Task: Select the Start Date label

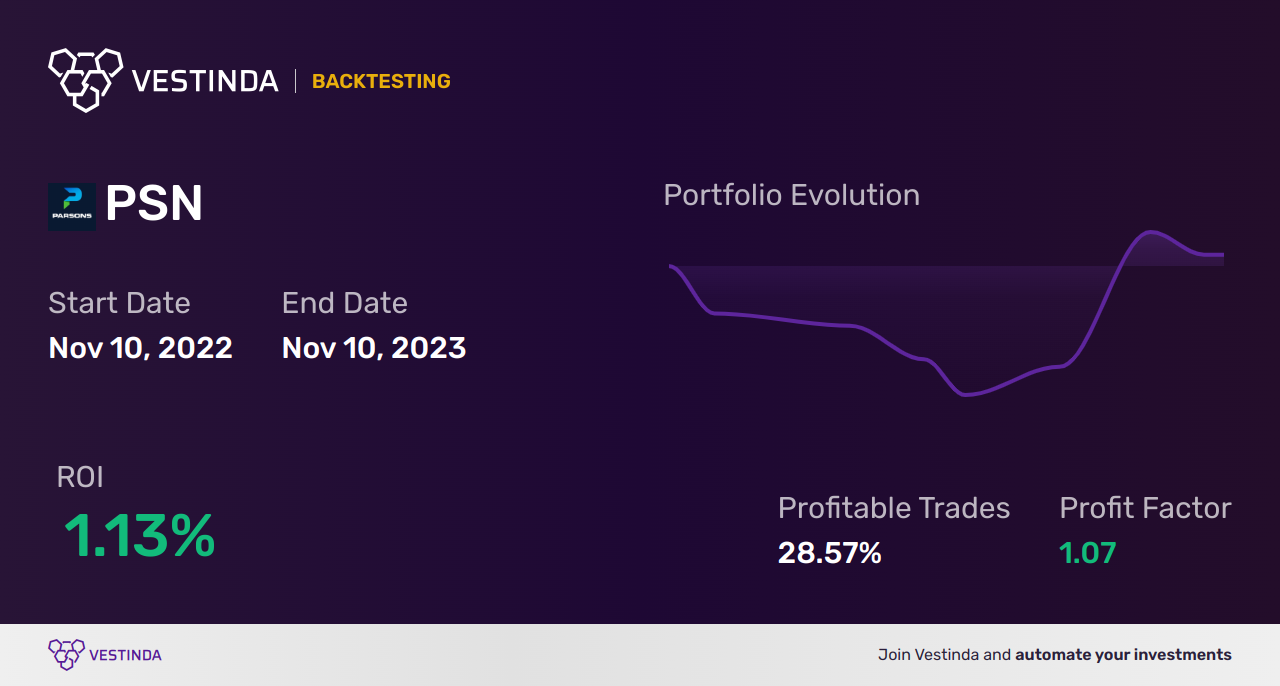Action: [119, 302]
